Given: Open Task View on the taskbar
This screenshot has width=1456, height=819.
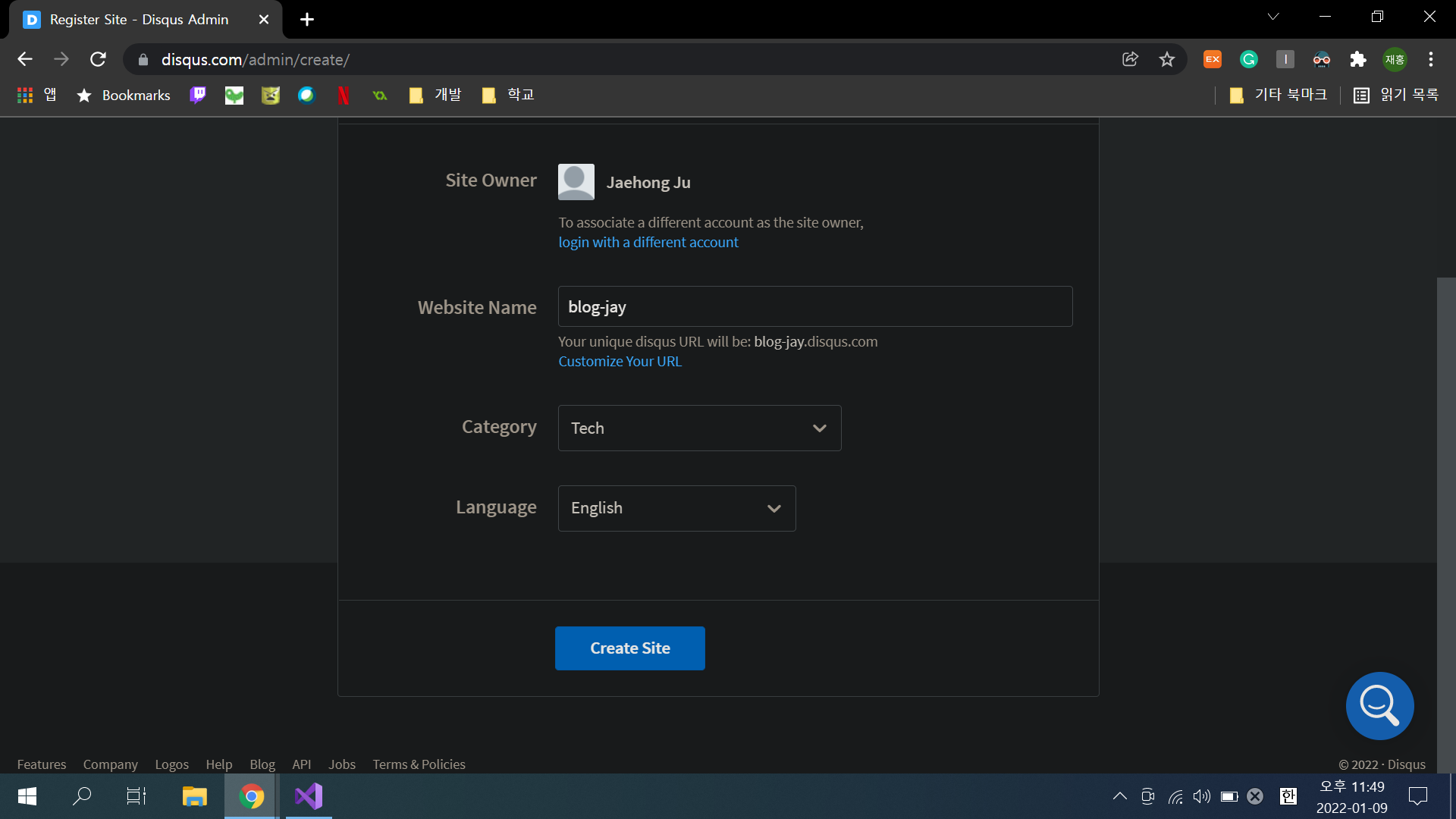Looking at the screenshot, I should coord(136,796).
